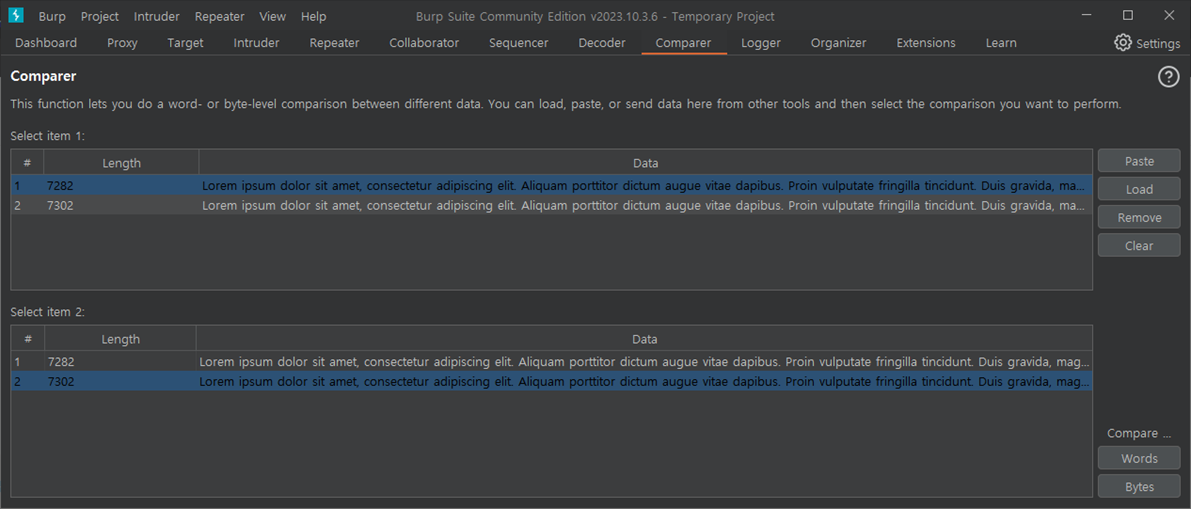Image resolution: width=1191 pixels, height=509 pixels.
Task: Close the Burp Suite window
Action: (x=1169, y=16)
